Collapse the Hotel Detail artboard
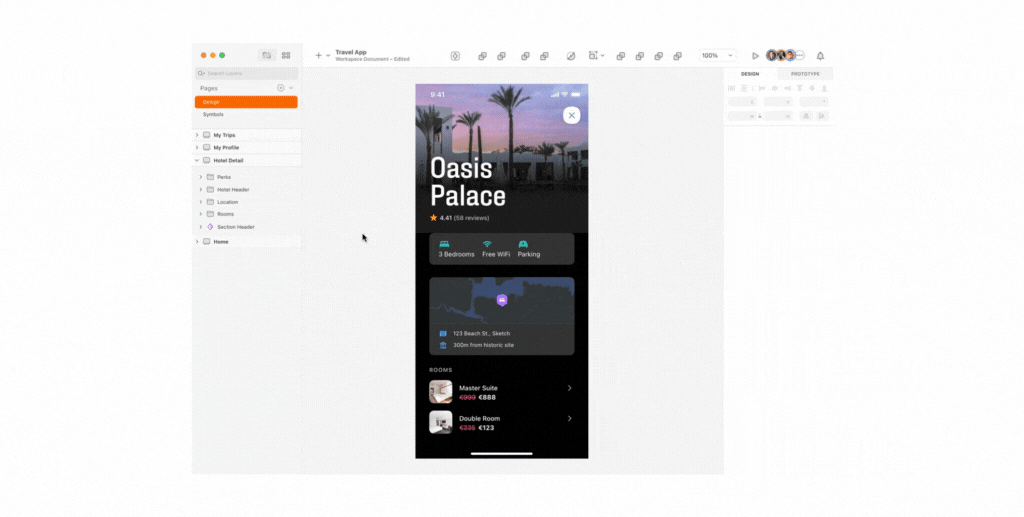 pos(197,160)
